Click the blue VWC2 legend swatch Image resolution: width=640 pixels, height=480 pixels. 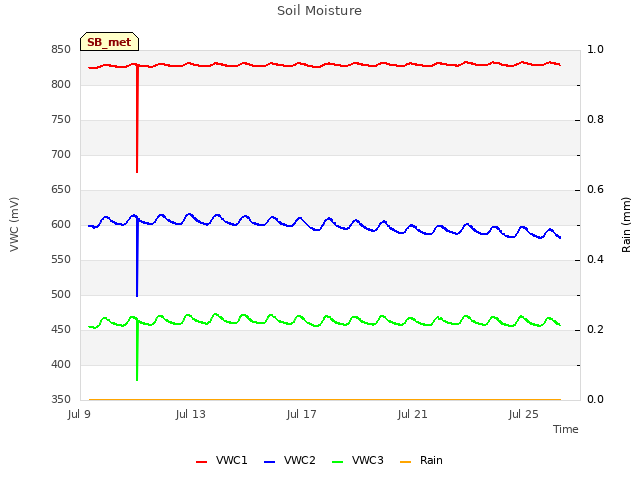point(269,462)
